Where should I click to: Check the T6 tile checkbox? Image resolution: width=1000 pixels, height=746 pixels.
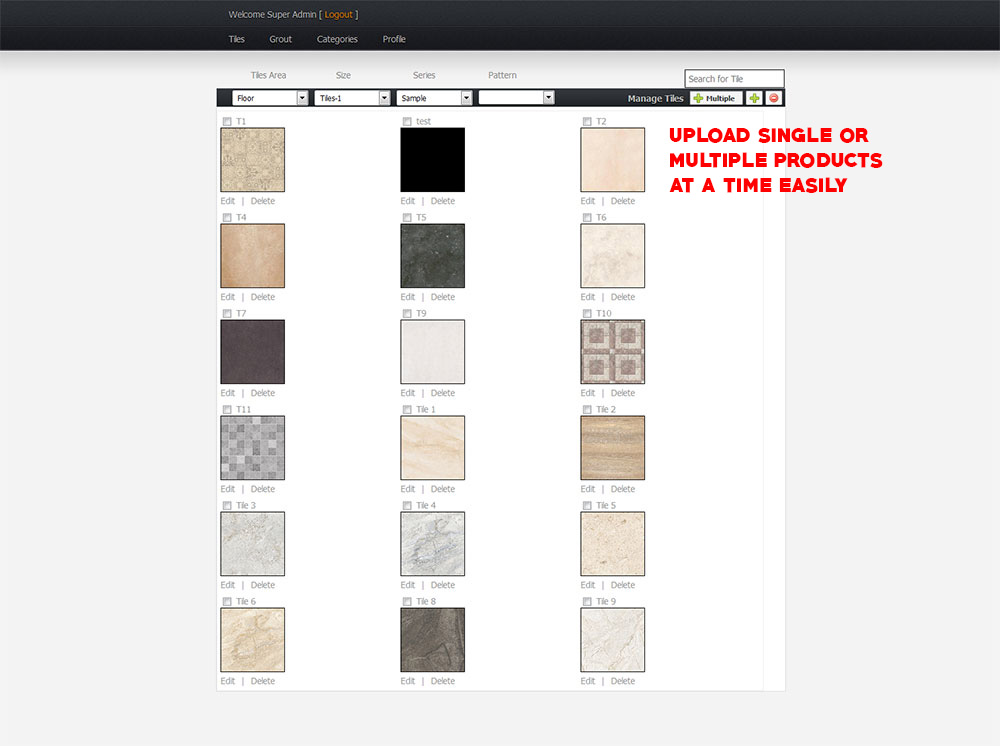click(587, 217)
